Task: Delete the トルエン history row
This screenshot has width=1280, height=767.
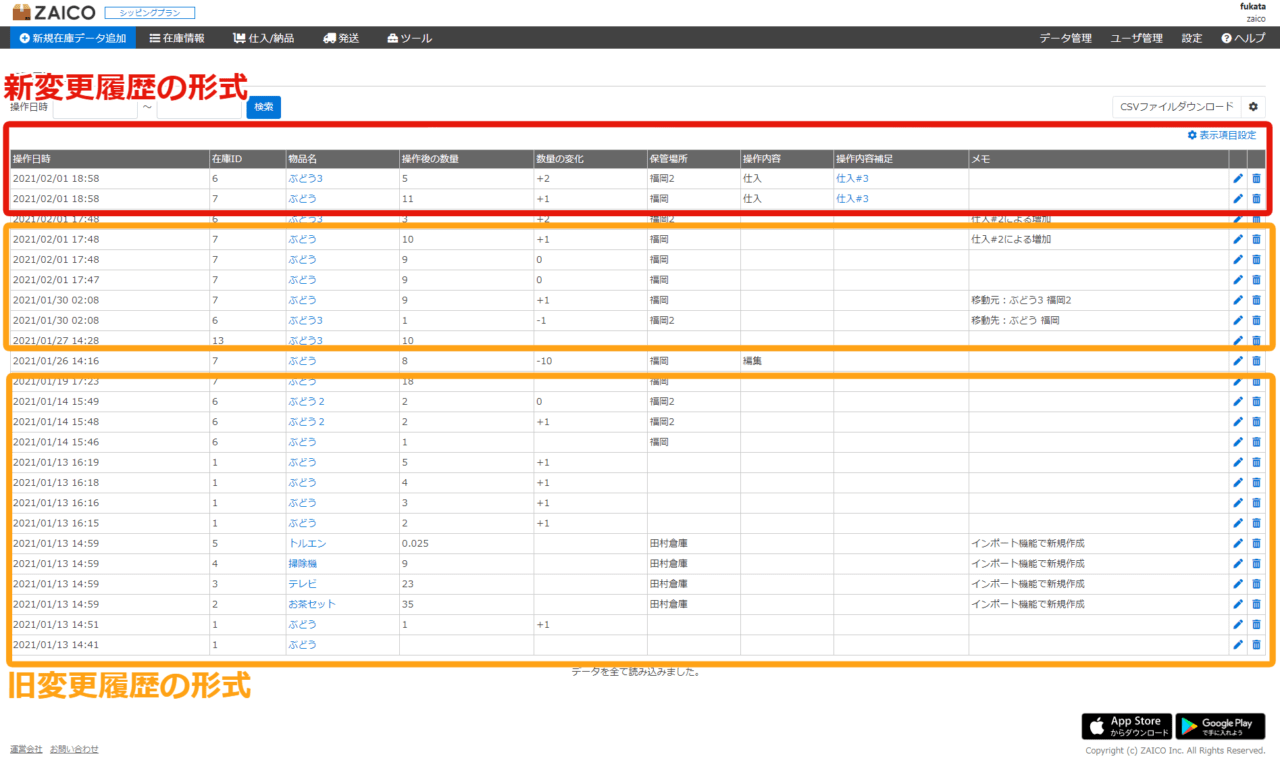Action: click(1257, 543)
